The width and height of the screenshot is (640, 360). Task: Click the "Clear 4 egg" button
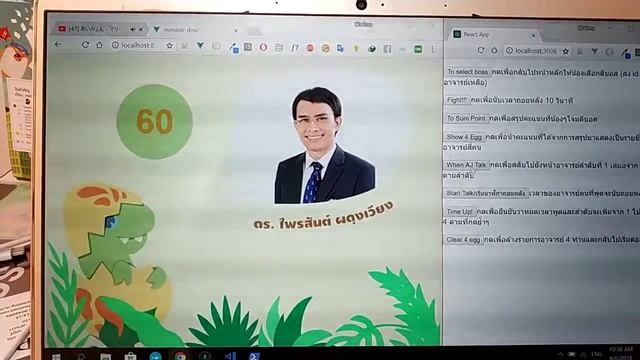click(x=463, y=240)
